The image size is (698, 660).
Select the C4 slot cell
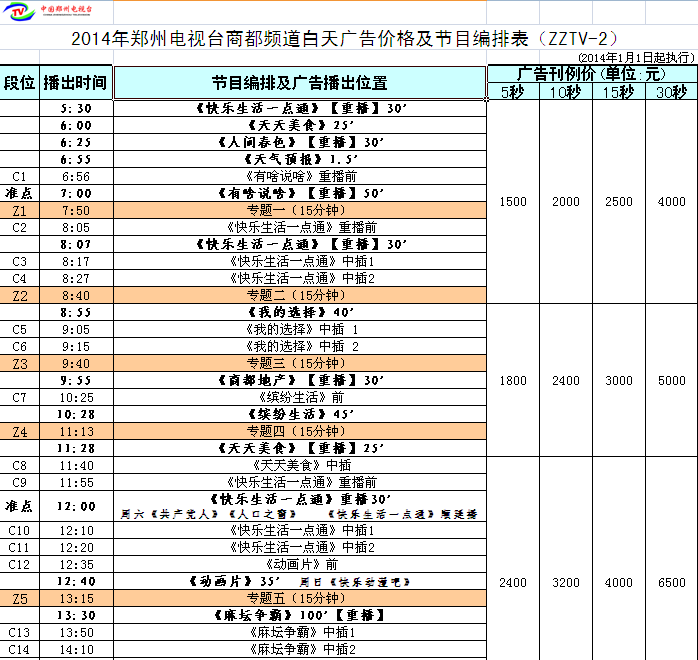point(20,279)
